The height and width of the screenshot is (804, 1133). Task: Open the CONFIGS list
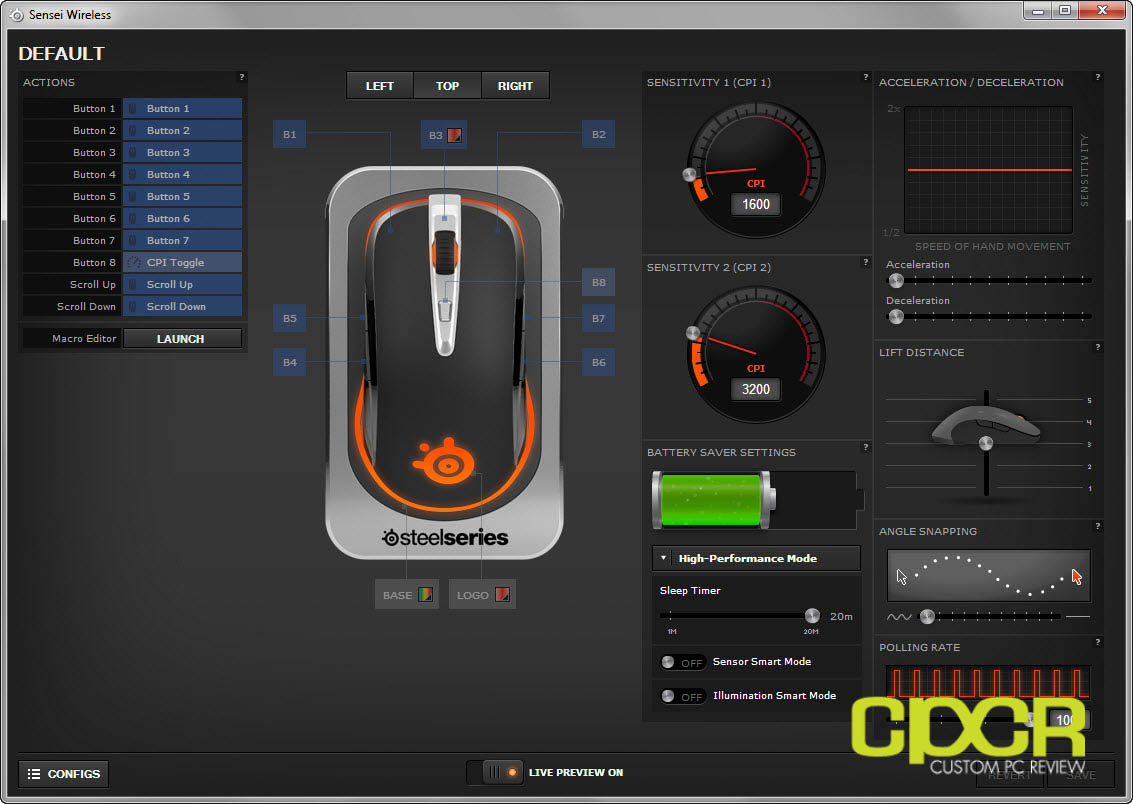[x=64, y=774]
